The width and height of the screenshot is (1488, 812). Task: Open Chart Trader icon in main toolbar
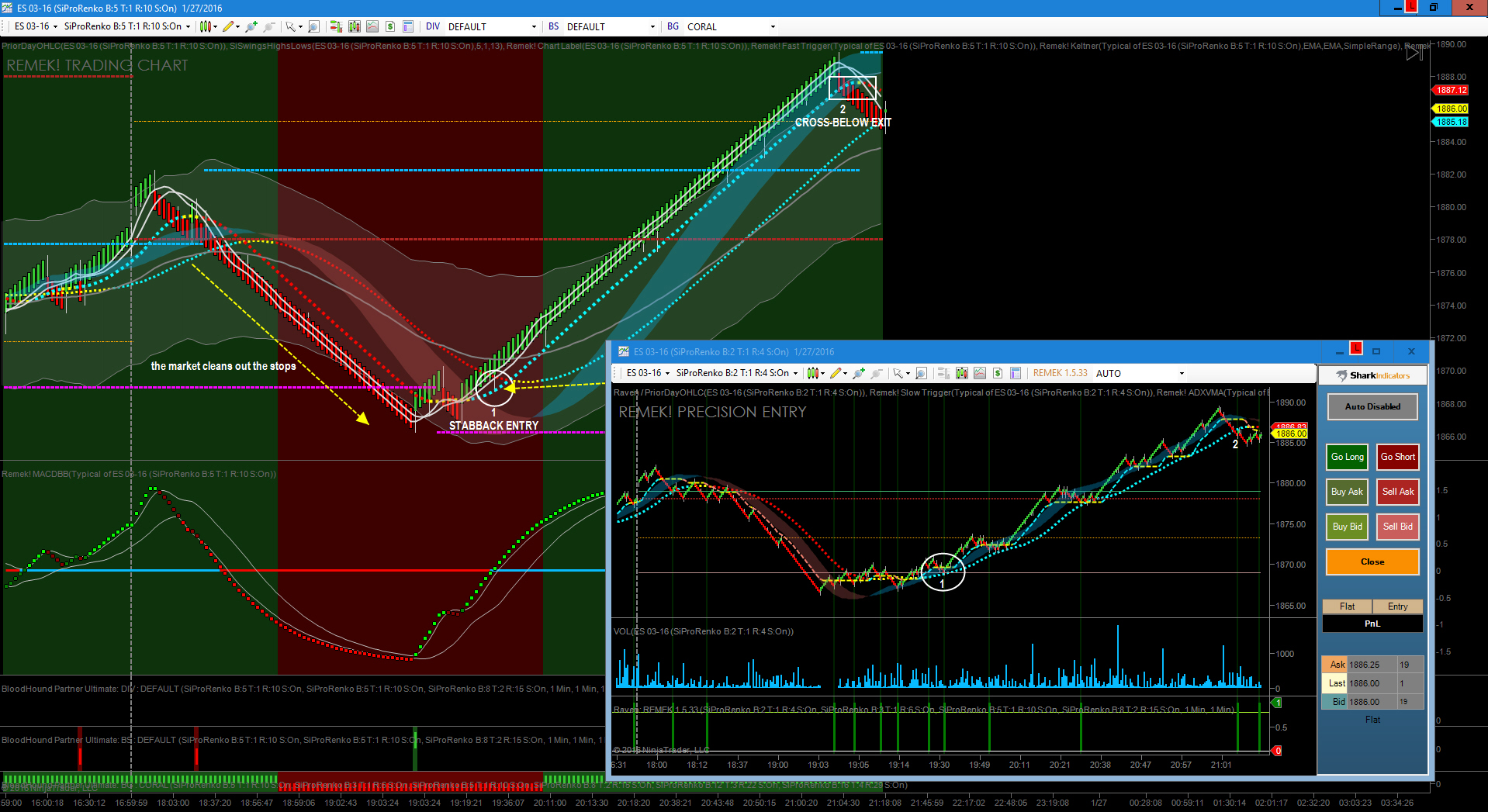coord(336,26)
